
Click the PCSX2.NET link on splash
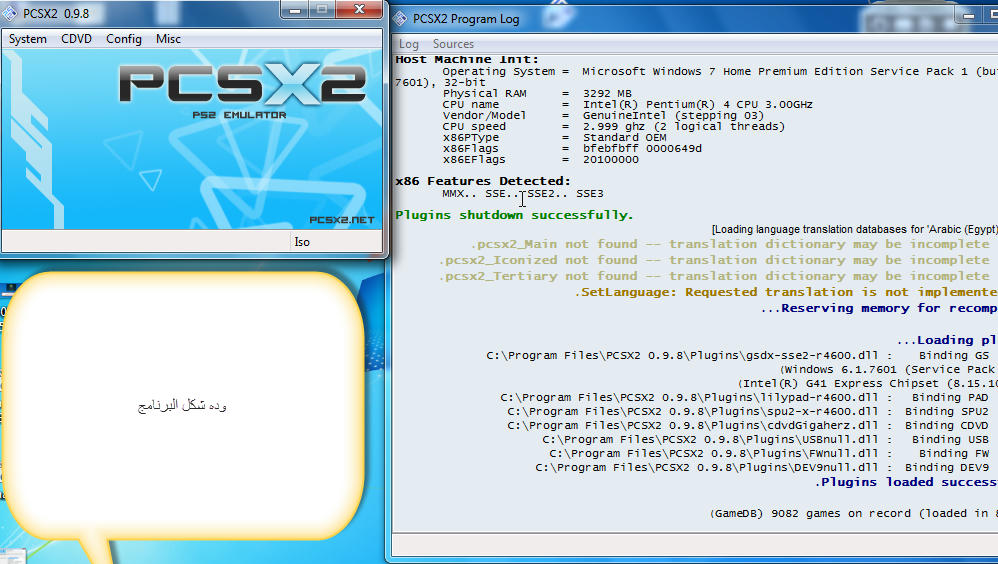[342, 220]
